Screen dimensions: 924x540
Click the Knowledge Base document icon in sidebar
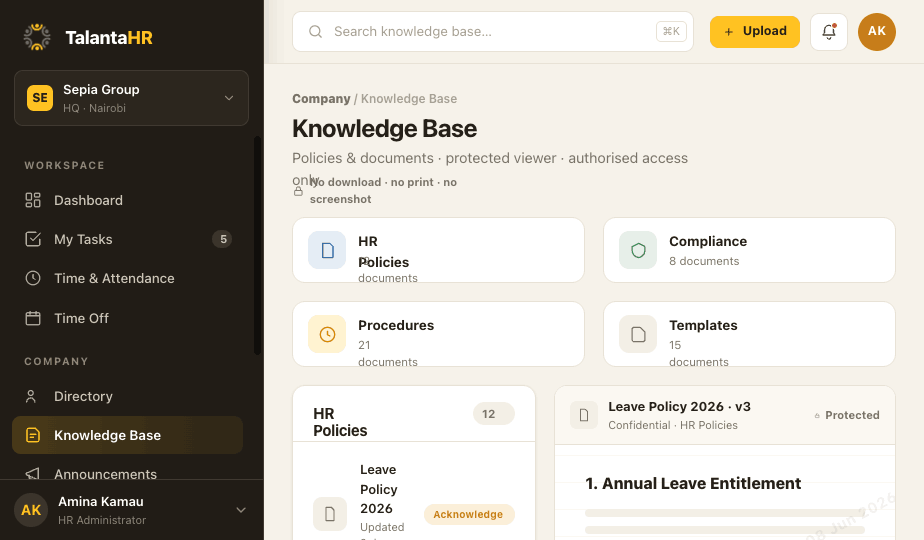click(33, 435)
